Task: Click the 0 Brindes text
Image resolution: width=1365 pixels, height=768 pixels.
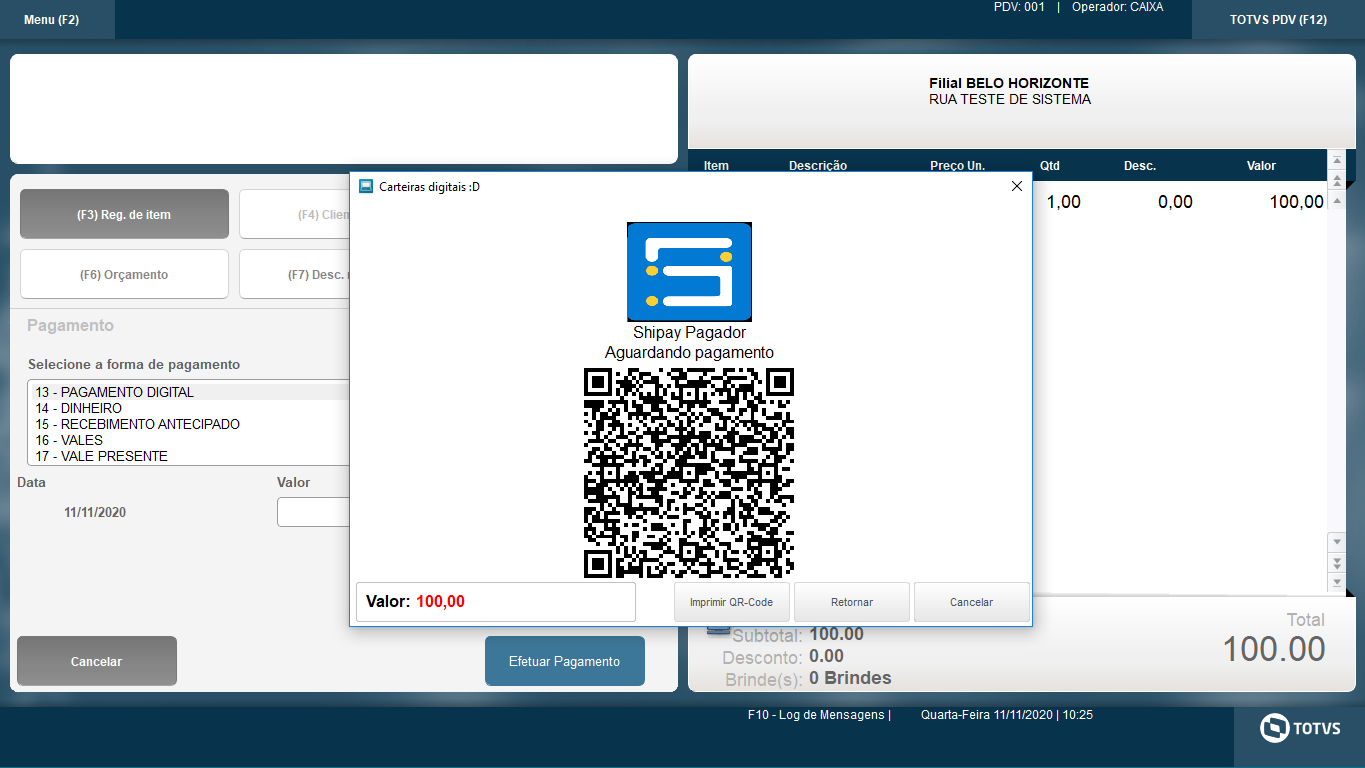Action: pos(850,678)
